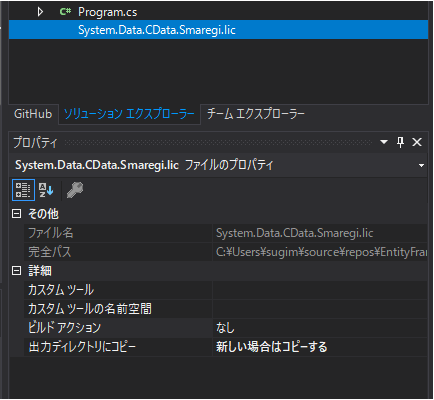Screen dimensions: 434x400
Task: Click the C# file icon of Program.cs
Action: [65, 12]
